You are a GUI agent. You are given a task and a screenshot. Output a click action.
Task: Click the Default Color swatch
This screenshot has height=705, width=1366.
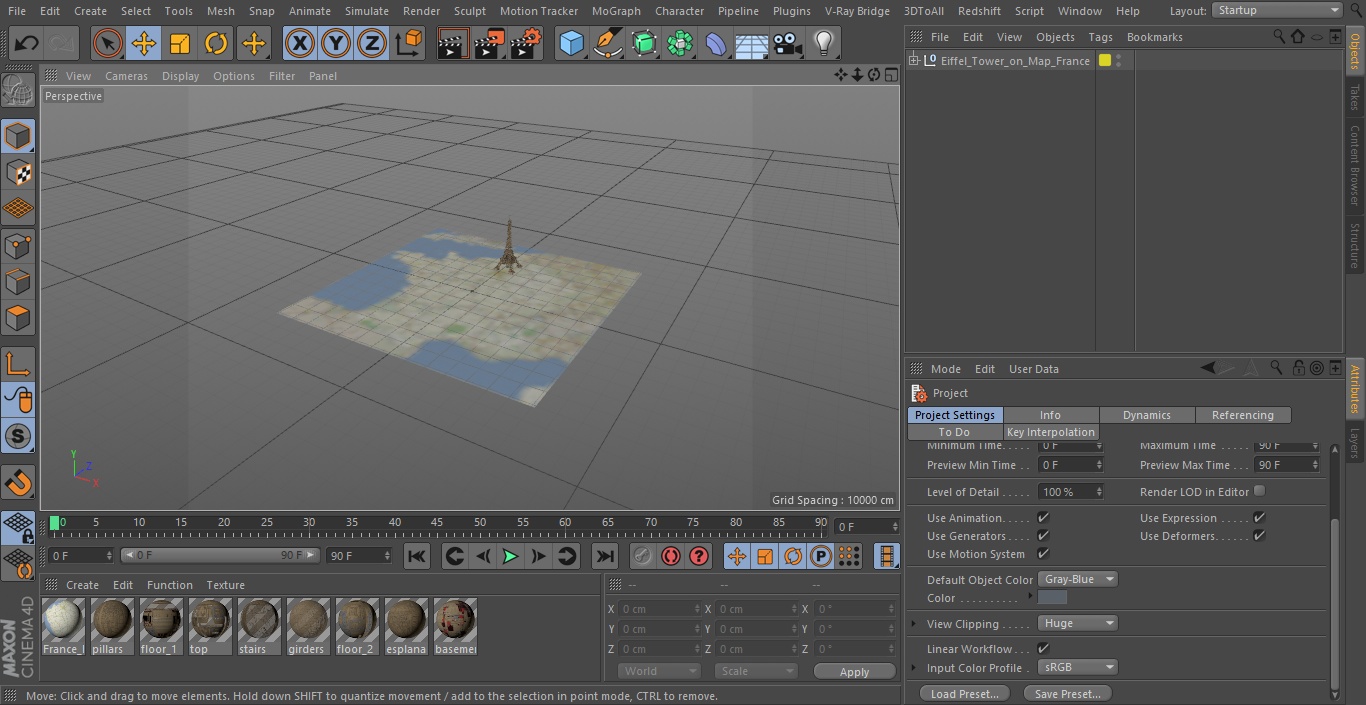(1052, 598)
